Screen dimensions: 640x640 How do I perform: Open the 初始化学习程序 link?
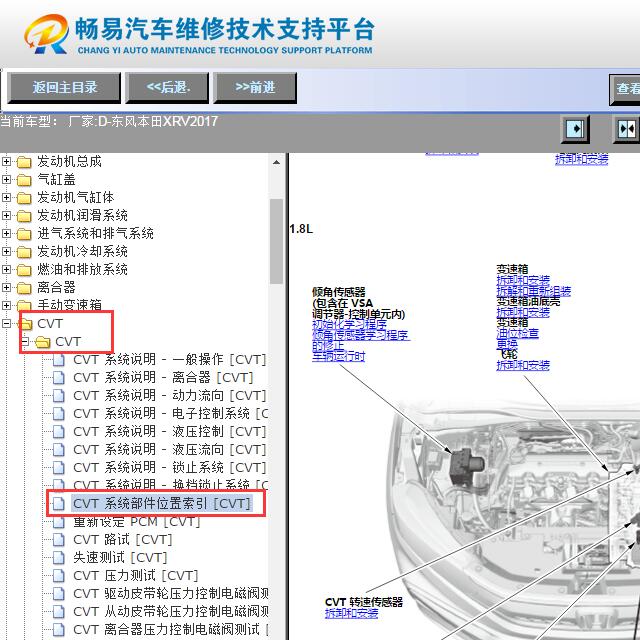click(349, 325)
